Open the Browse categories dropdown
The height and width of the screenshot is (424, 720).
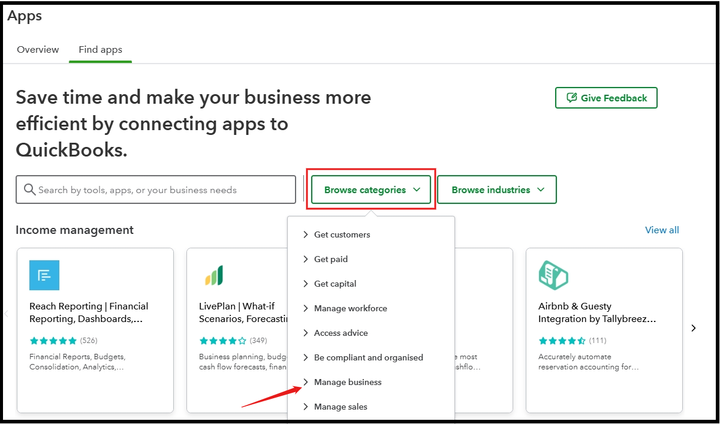pyautogui.click(x=370, y=190)
